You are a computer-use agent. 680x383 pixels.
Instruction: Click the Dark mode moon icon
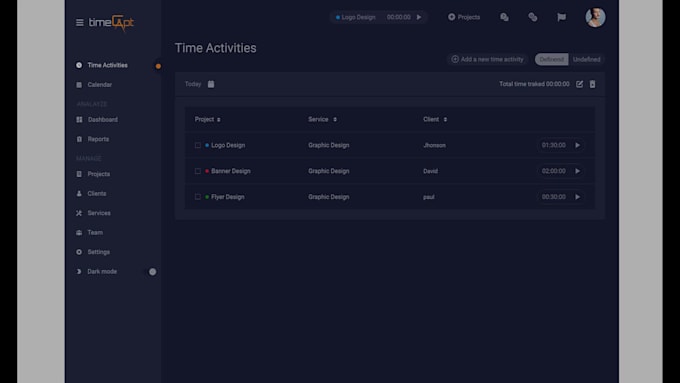tap(79, 272)
